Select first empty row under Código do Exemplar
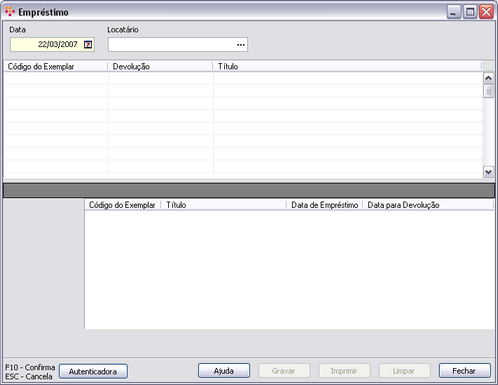498x385 pixels. pos(56,78)
